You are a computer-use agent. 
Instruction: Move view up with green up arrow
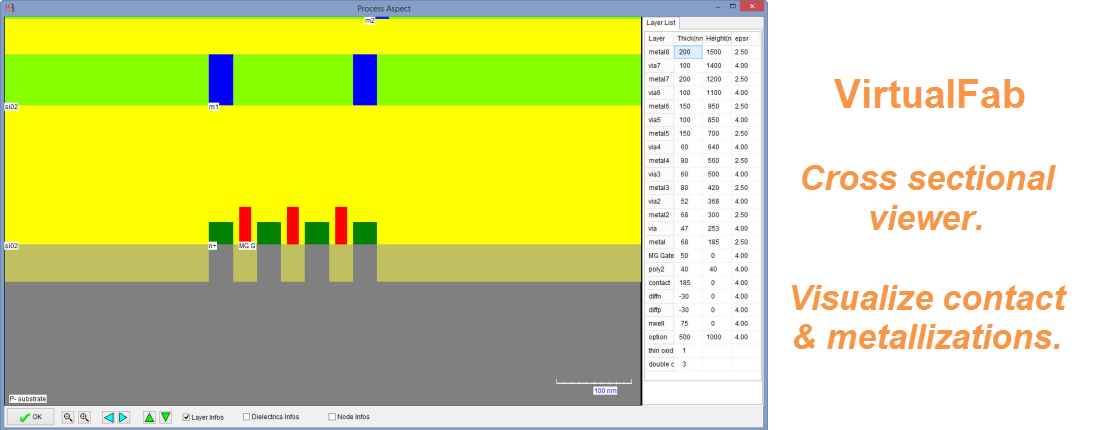click(x=149, y=417)
